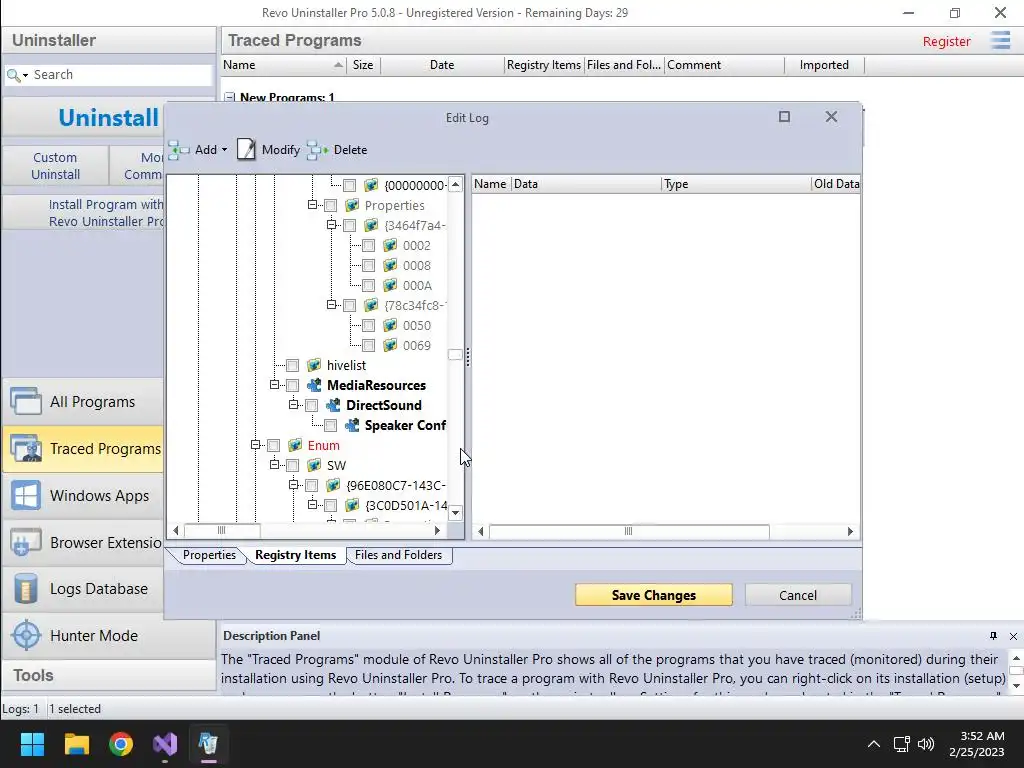Click the Browser Extensions sidebar icon
The width and height of the screenshot is (1024, 768).
26,542
